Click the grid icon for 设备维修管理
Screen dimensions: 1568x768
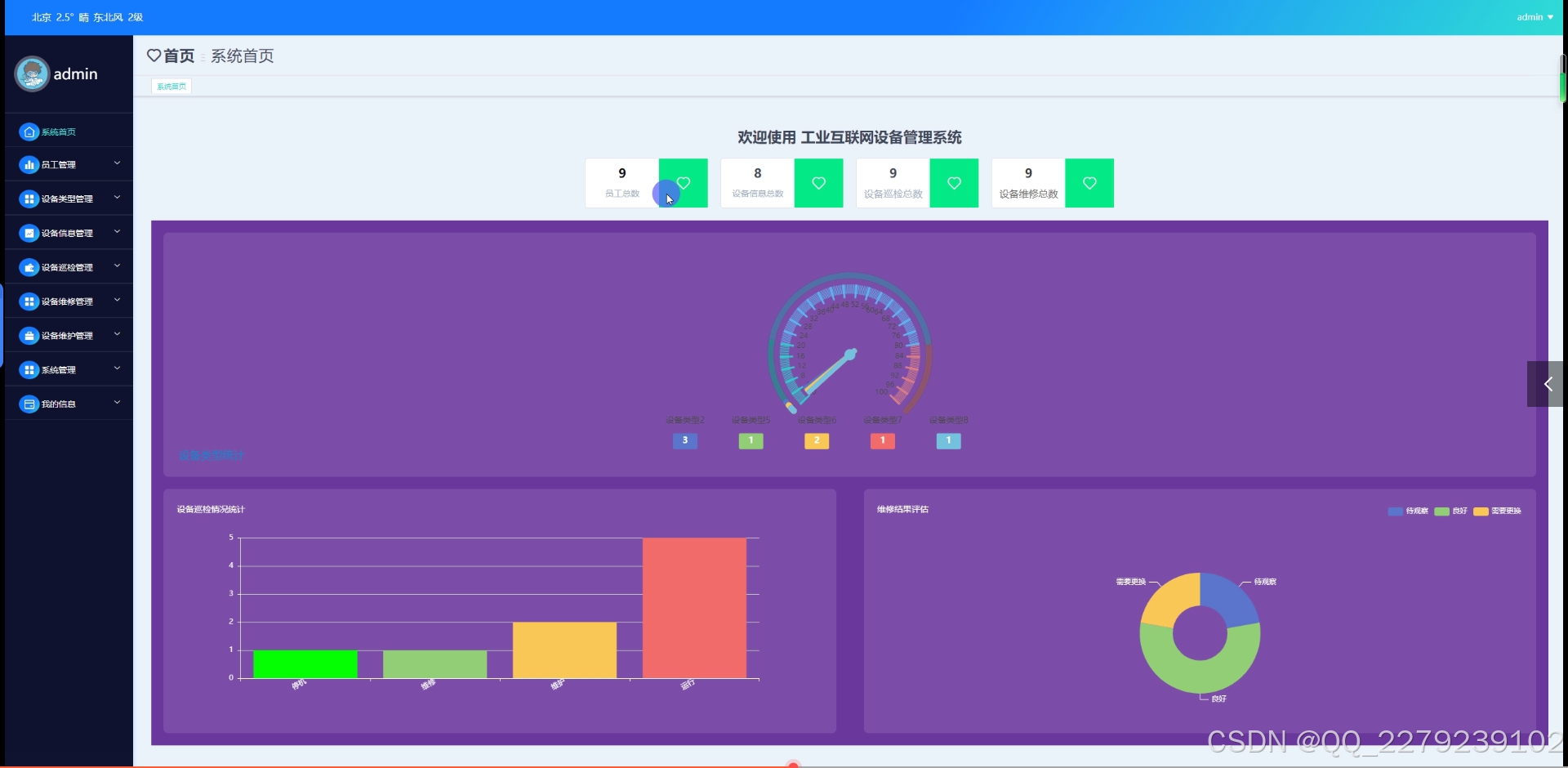tap(29, 302)
